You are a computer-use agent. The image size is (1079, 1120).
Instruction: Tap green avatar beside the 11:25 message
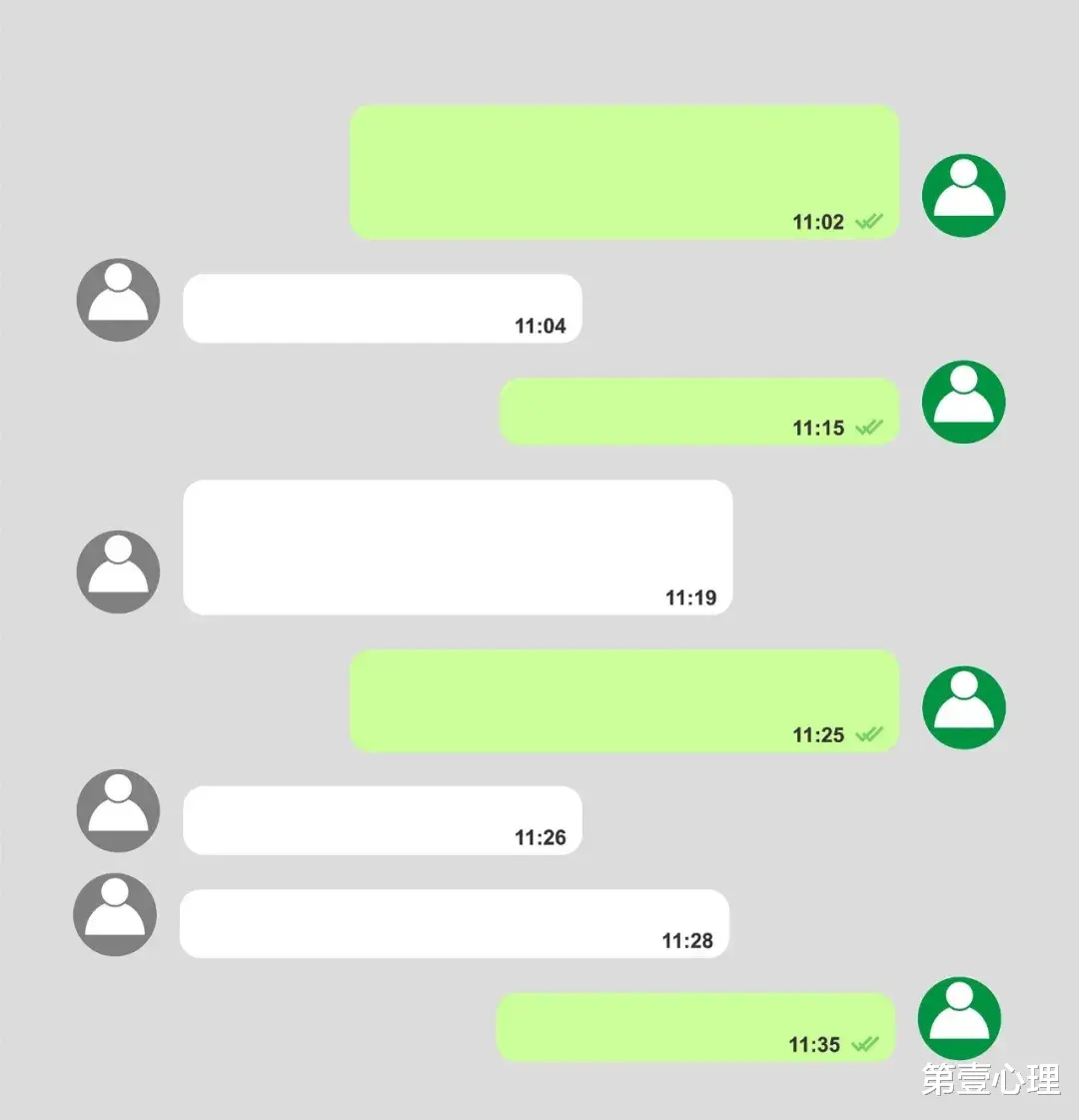tap(963, 707)
